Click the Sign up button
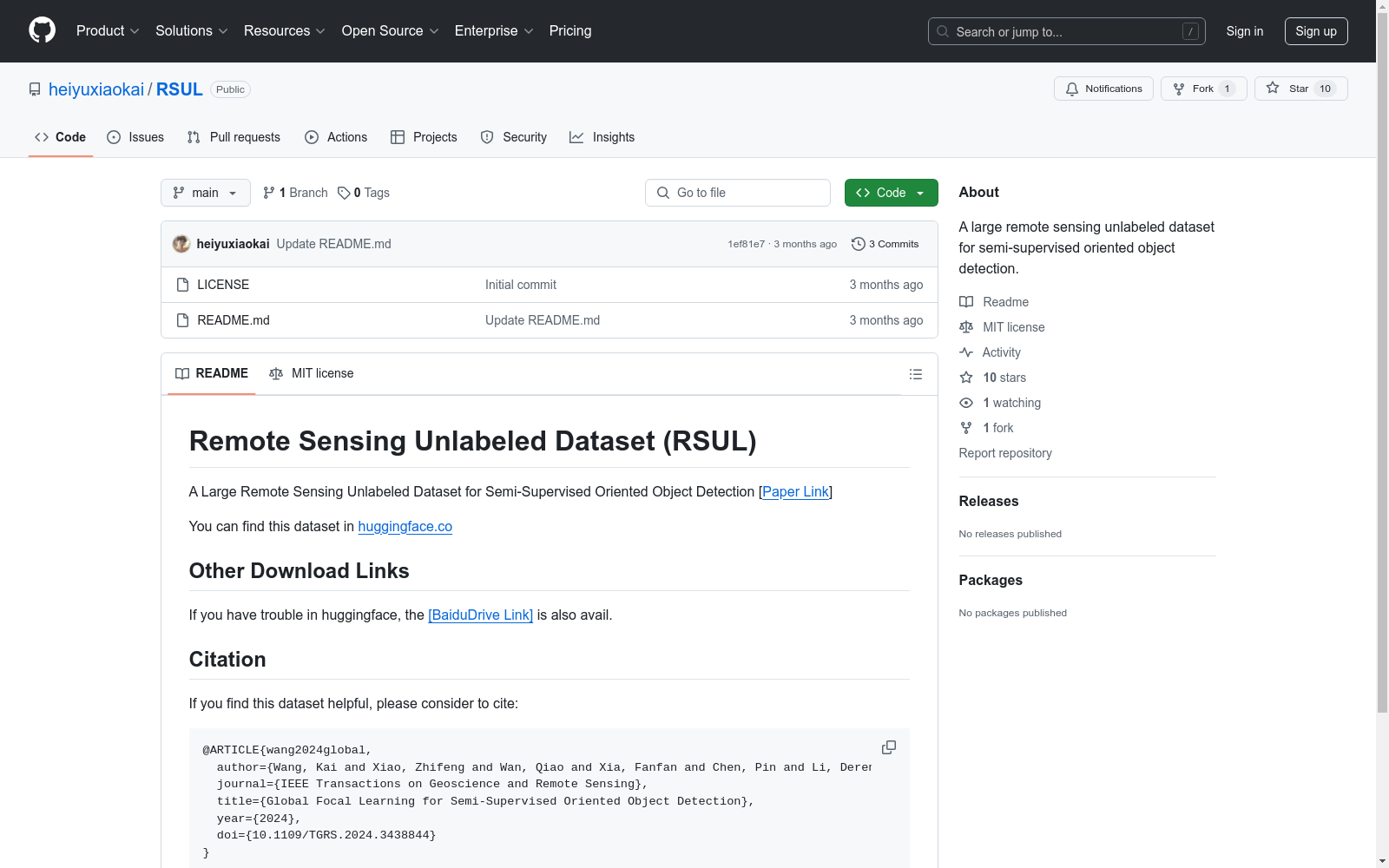1389x868 pixels. pos(1316,31)
